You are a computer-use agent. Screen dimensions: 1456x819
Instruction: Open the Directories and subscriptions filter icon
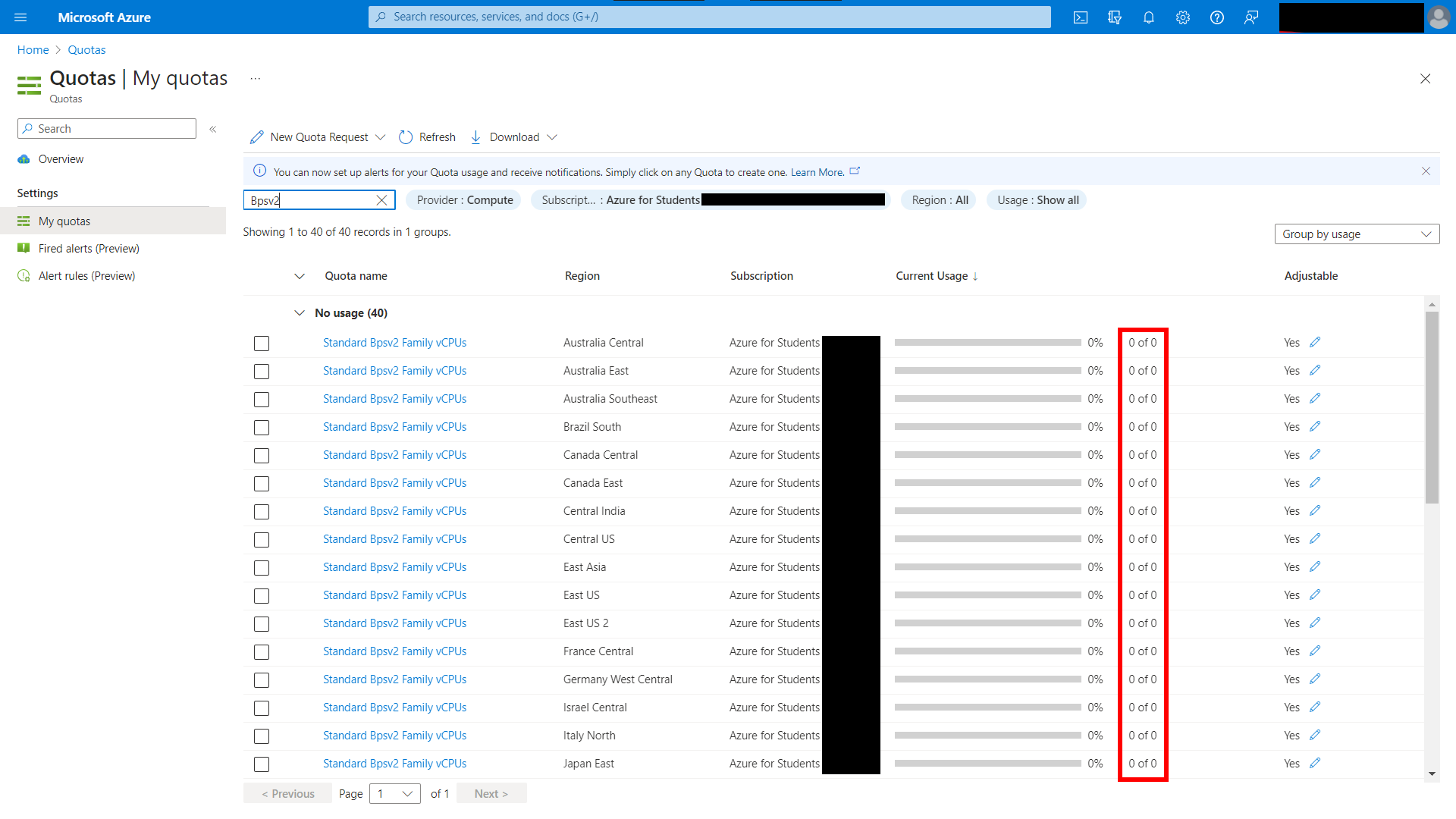click(x=1115, y=17)
